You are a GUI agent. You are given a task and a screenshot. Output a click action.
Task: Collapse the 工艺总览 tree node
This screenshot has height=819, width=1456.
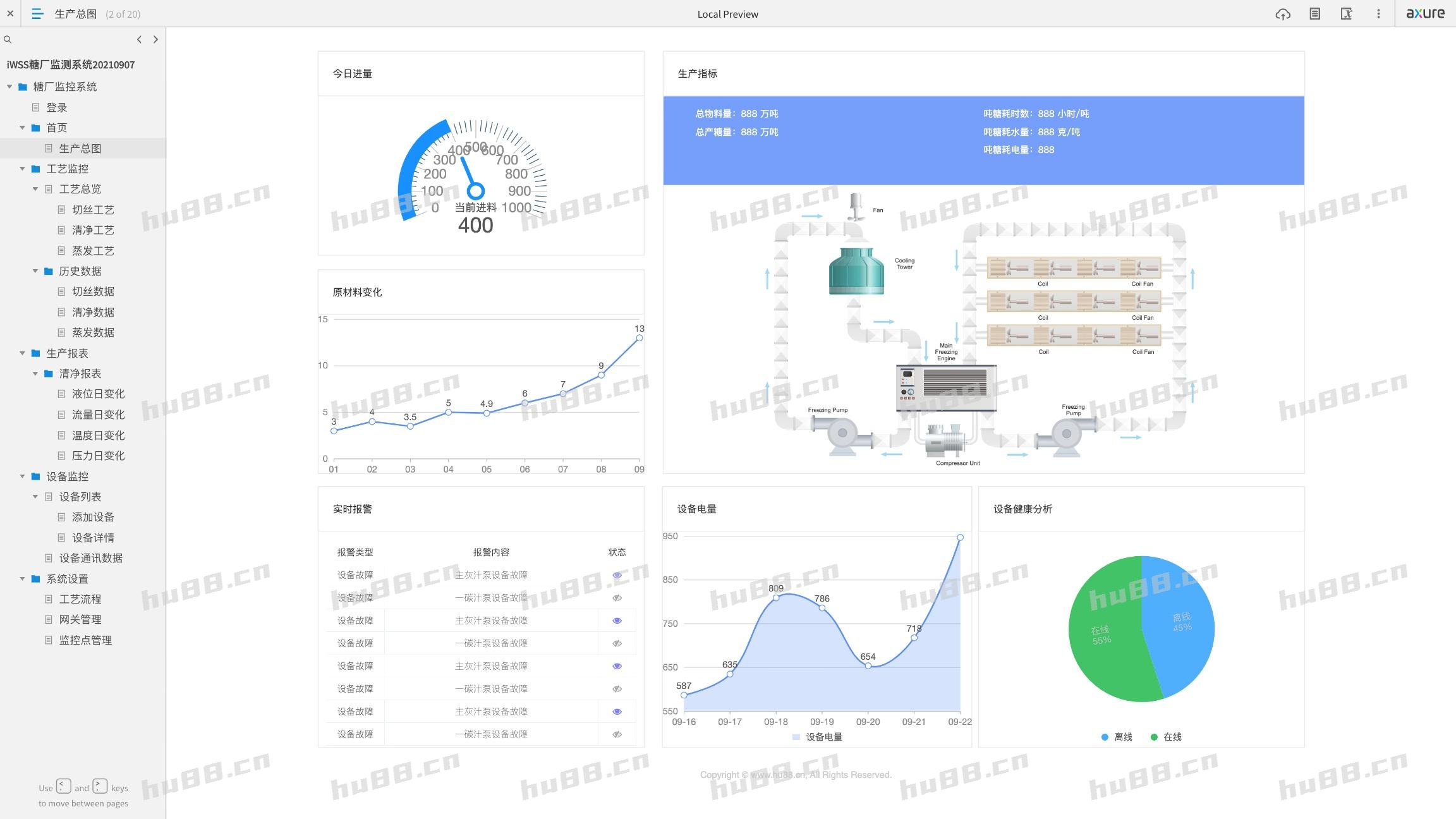tap(35, 189)
